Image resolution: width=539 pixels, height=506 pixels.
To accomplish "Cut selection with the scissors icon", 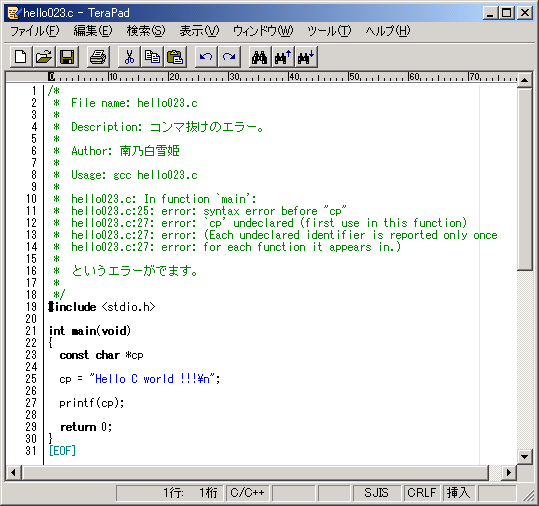I will [x=129, y=57].
